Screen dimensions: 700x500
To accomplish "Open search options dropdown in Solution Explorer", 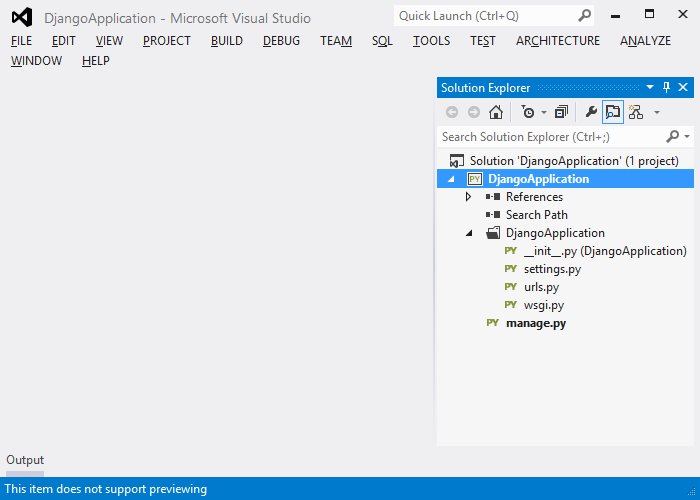I will coord(687,137).
